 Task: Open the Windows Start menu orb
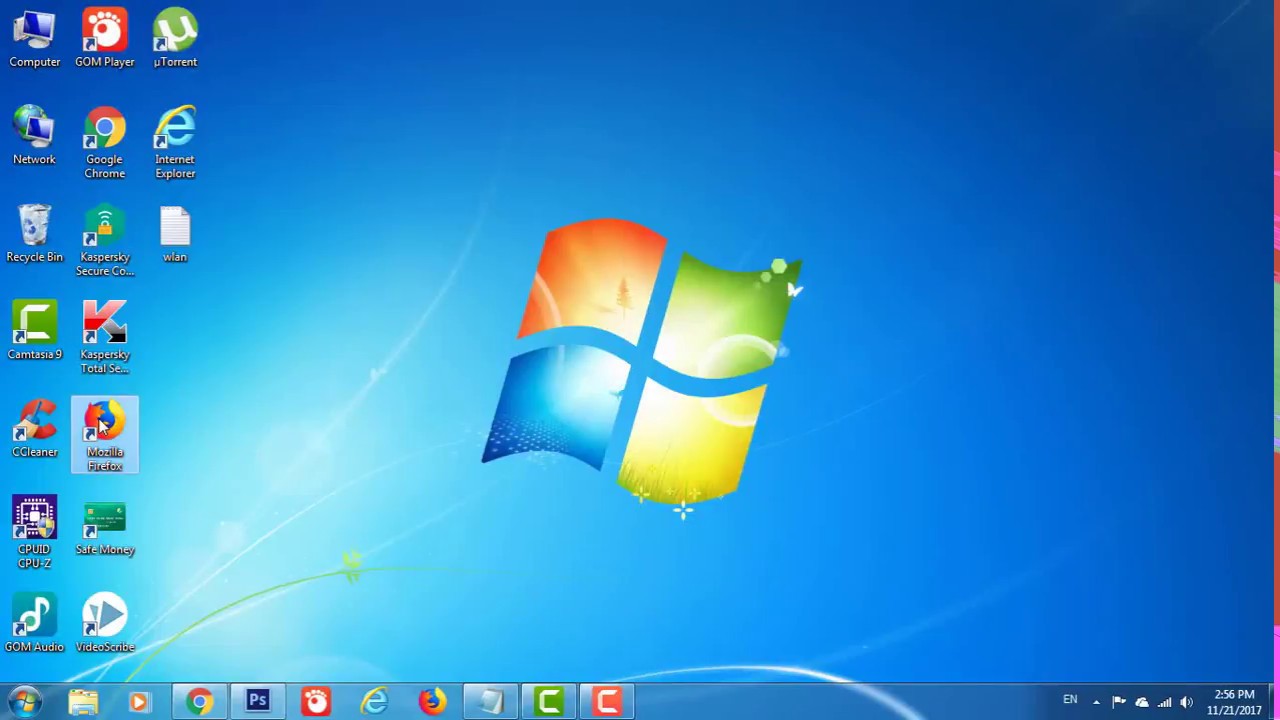coord(25,702)
